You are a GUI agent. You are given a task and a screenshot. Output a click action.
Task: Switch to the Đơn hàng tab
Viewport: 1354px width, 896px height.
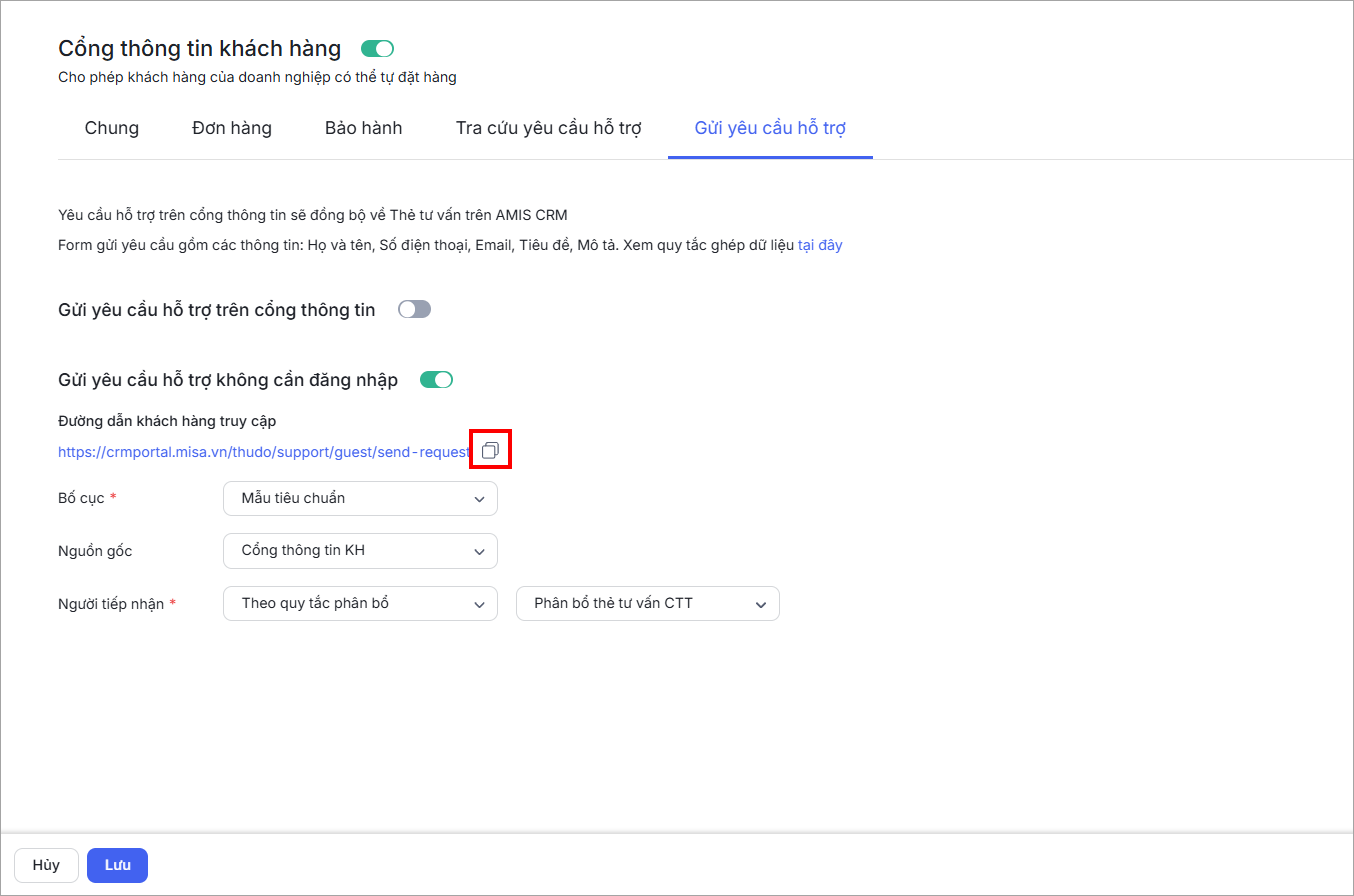click(232, 128)
